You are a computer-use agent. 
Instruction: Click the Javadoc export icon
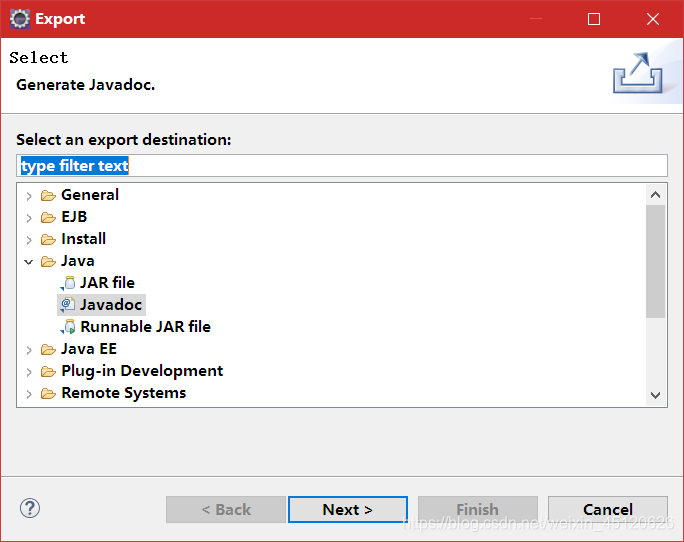[x=68, y=305]
